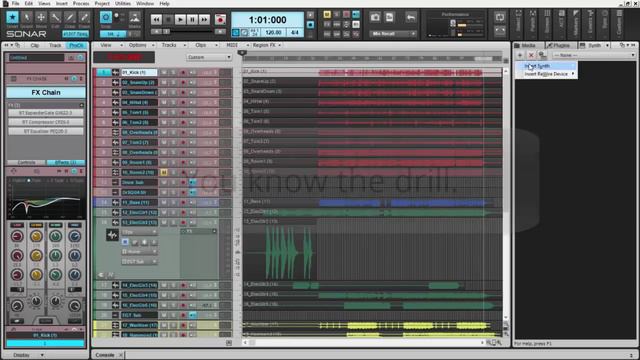Mute the 01_Kick track
Viewport: 640px width, 360px height.
tap(164, 73)
